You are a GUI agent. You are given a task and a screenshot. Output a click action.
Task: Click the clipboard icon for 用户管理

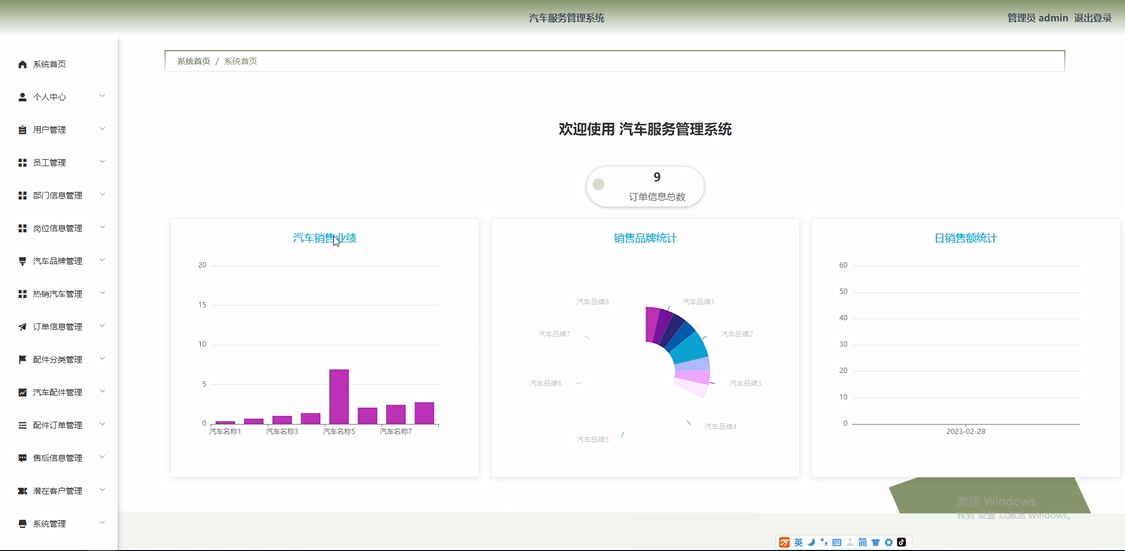pyautogui.click(x=22, y=130)
